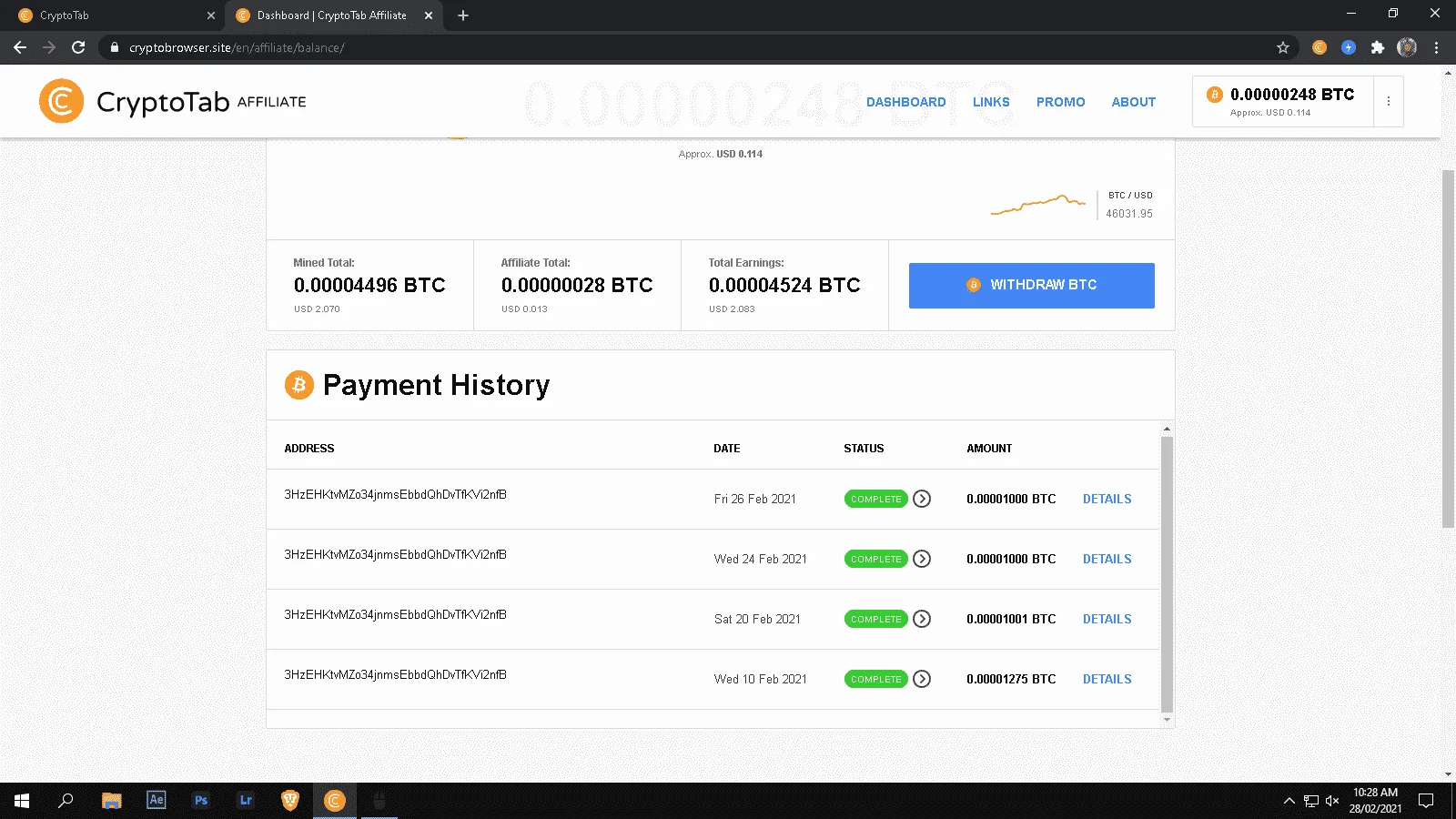
Task: Reload the current page
Action: point(78,47)
